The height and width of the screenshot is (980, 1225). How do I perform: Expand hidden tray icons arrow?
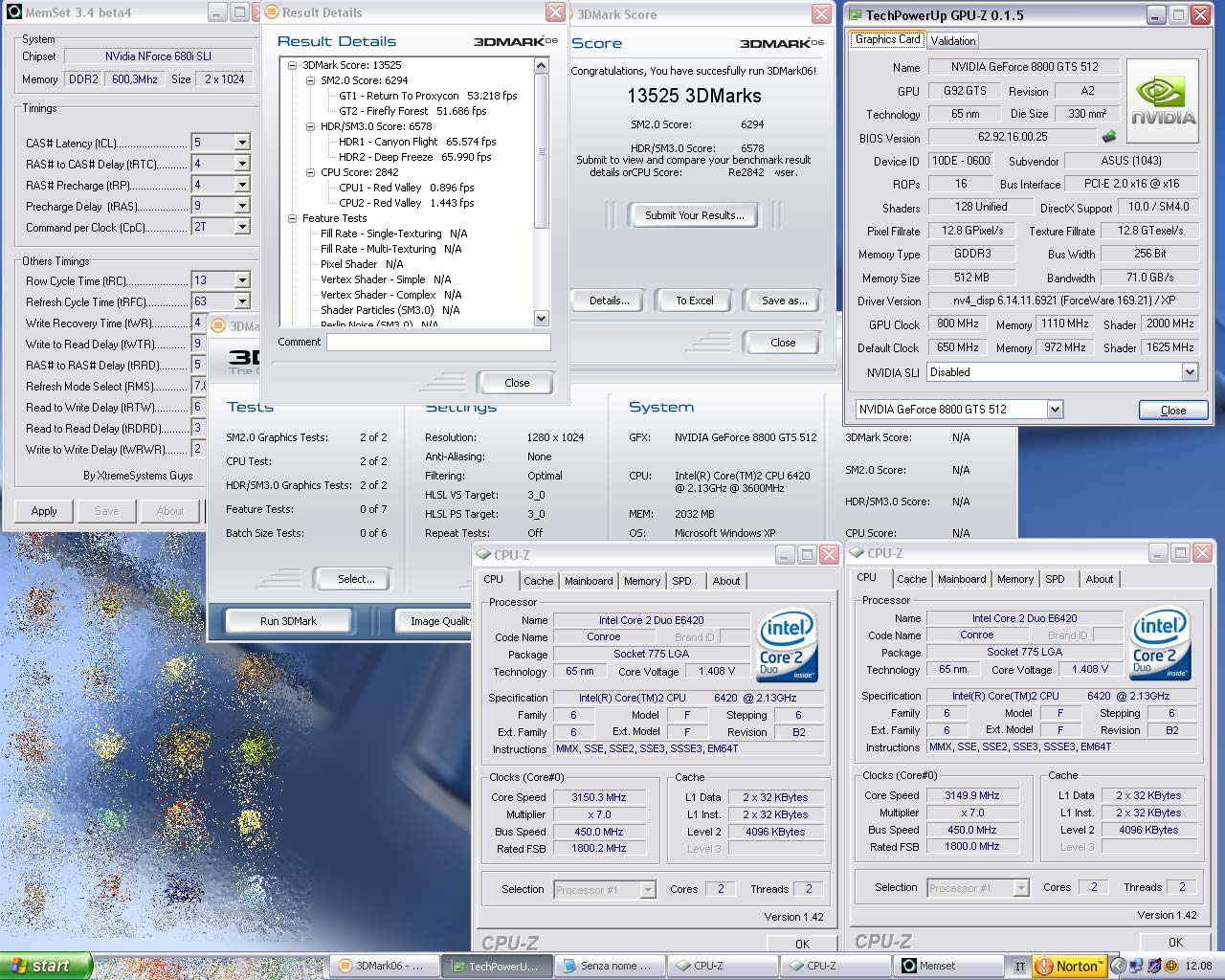click(x=1117, y=966)
